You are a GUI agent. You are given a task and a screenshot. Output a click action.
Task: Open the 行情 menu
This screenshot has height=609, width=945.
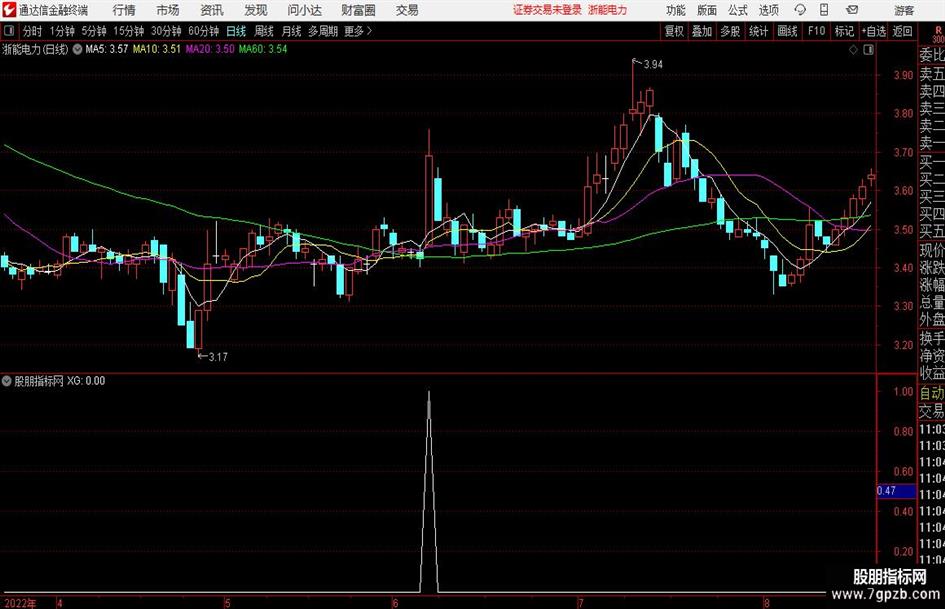point(124,10)
